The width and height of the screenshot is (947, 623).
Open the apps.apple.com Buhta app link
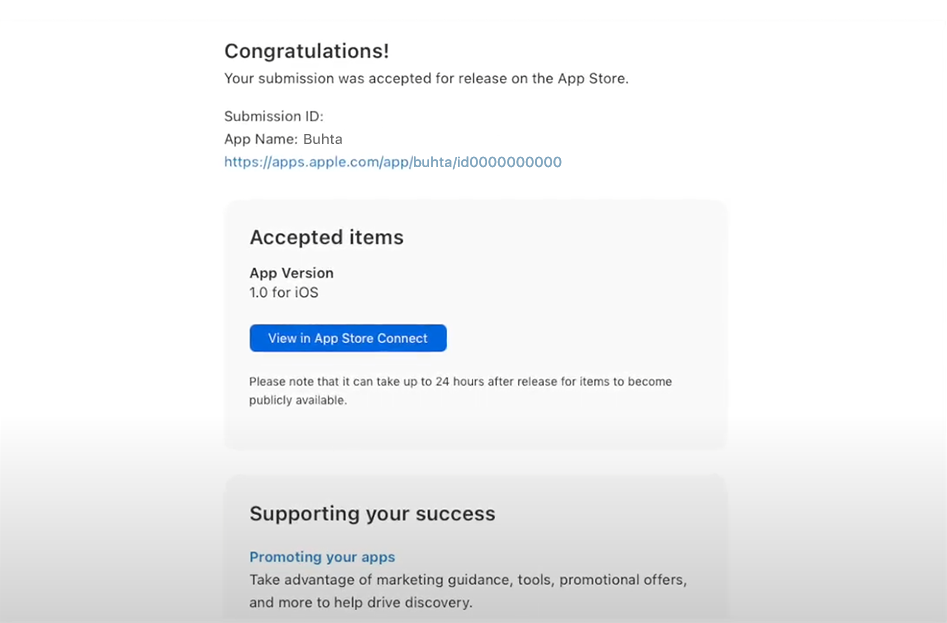[393, 162]
